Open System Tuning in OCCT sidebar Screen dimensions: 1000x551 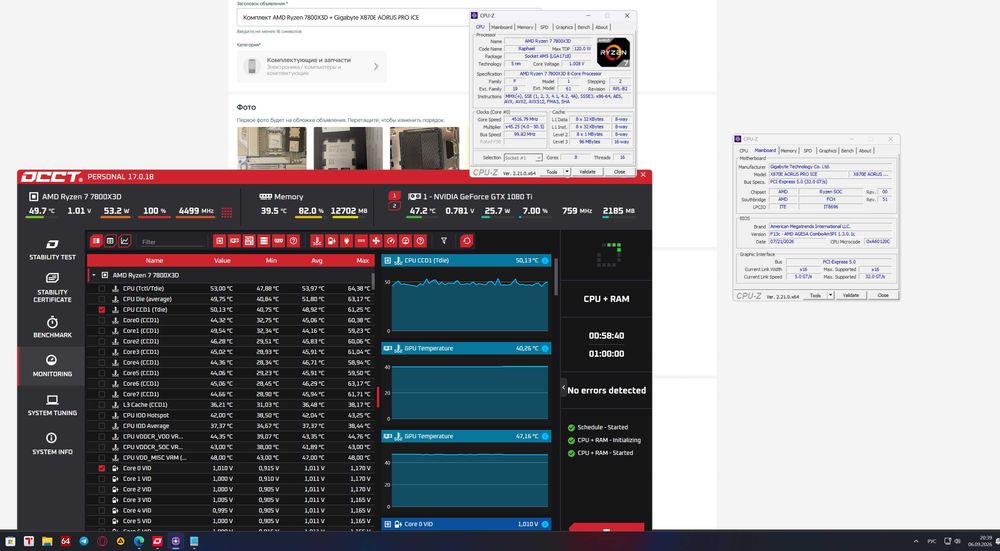(x=52, y=405)
